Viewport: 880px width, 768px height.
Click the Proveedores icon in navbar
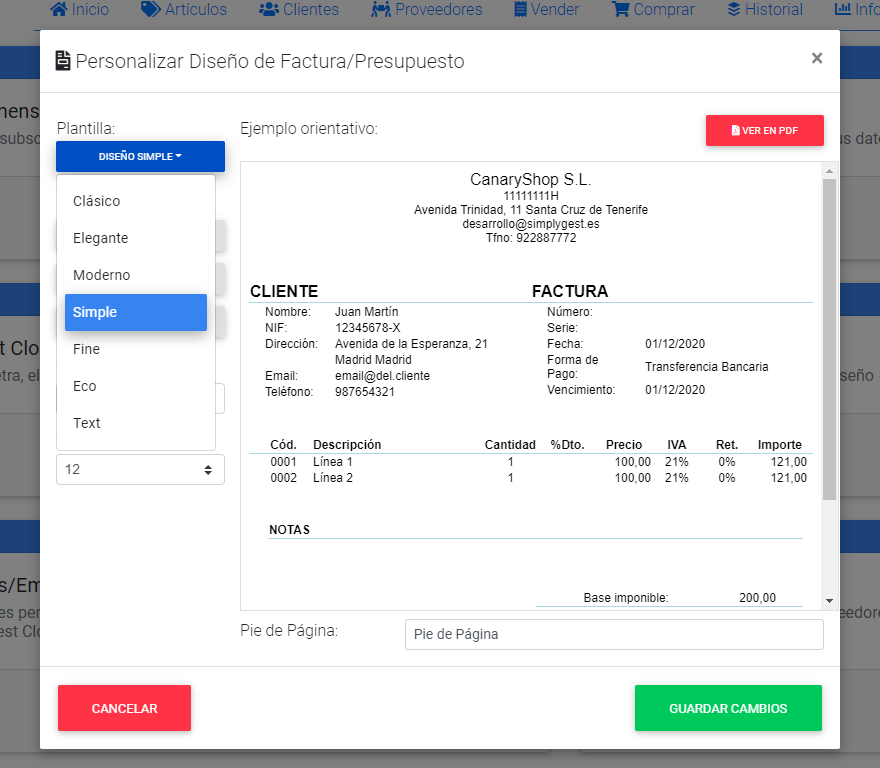pos(380,10)
